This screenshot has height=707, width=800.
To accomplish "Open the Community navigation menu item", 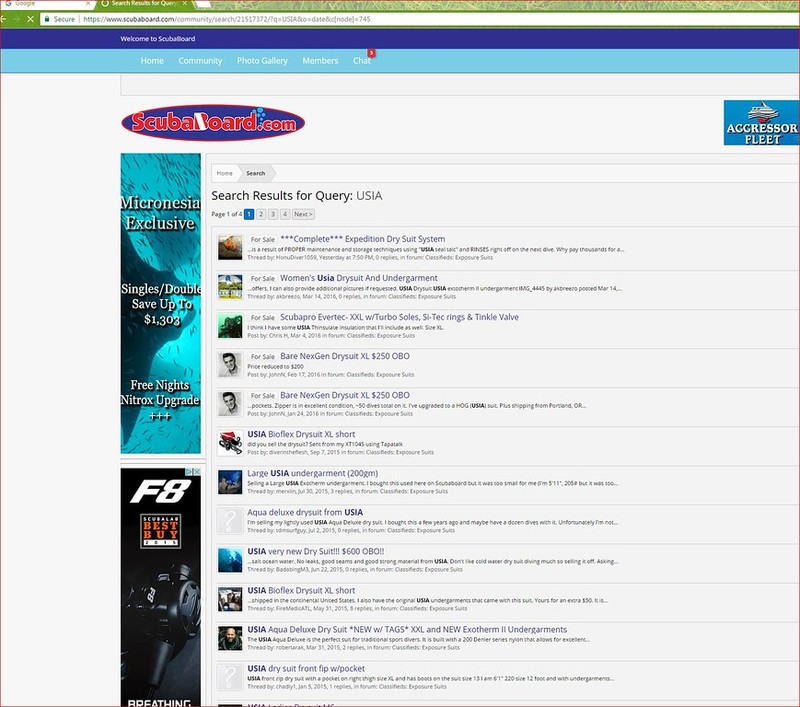I will (200, 61).
